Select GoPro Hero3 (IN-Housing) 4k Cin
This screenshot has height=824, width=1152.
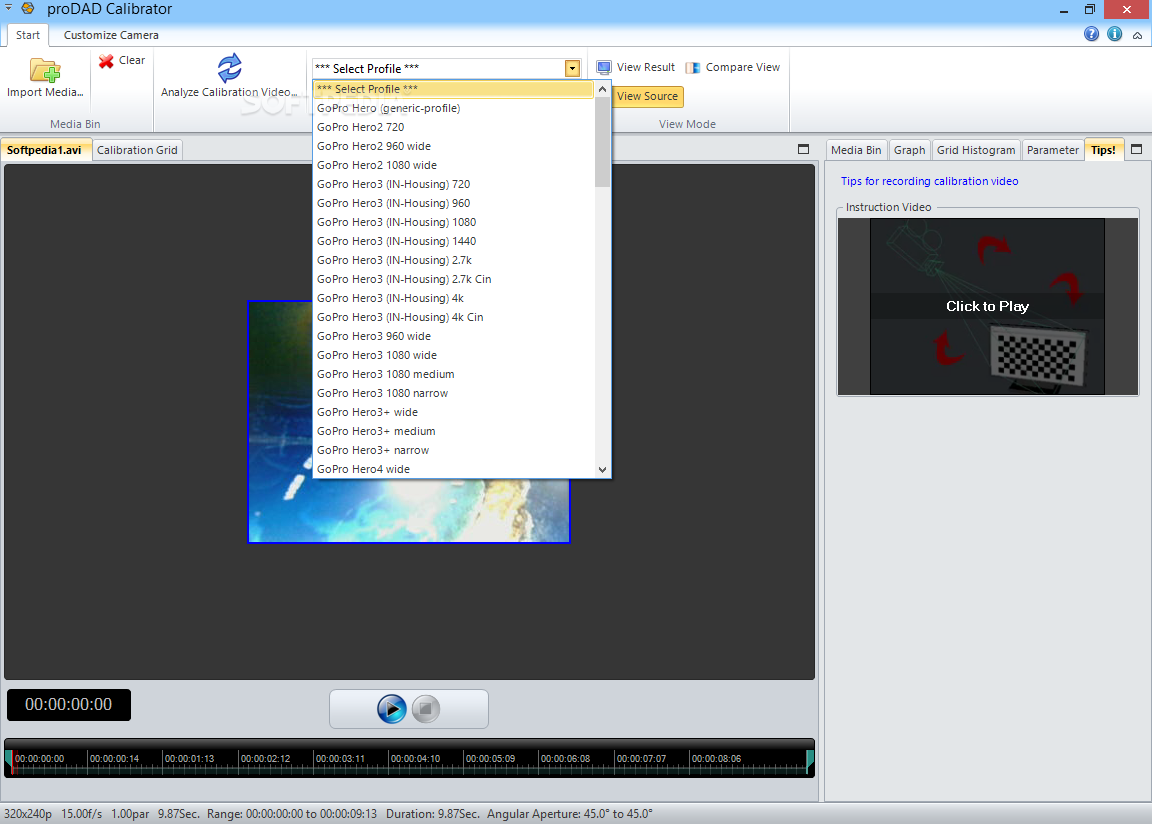click(453, 318)
